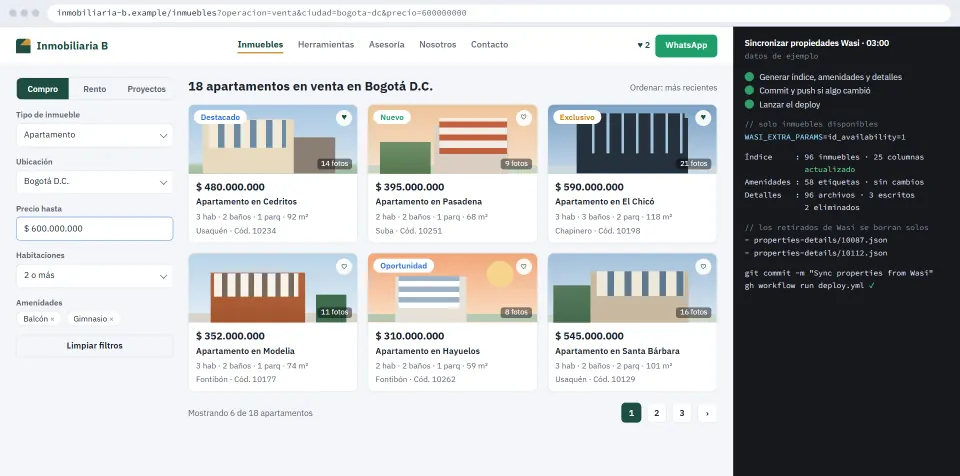
Task: Click the 21 fotos label
Action: pos(694,164)
